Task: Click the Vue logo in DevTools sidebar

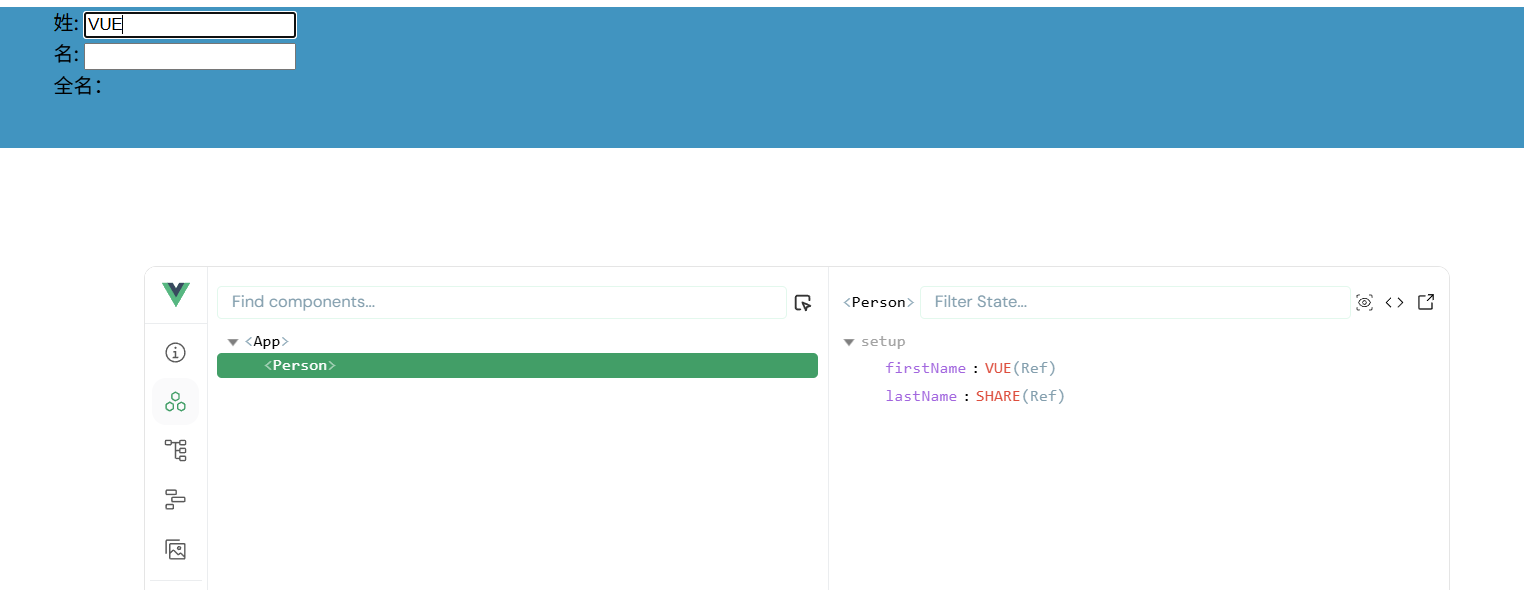Action: pos(176,295)
